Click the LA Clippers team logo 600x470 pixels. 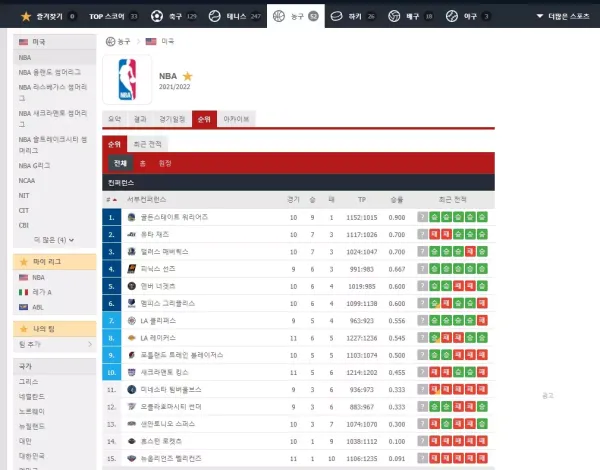point(132,320)
